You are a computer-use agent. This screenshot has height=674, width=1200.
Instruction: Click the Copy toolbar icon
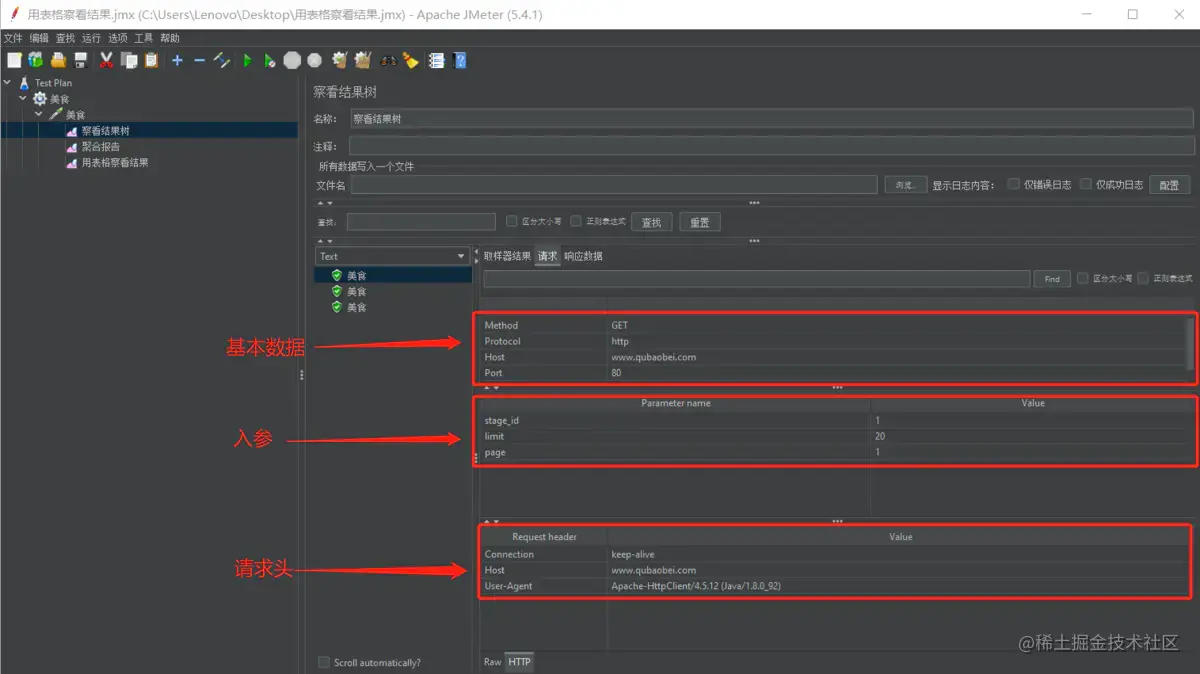click(x=129, y=60)
